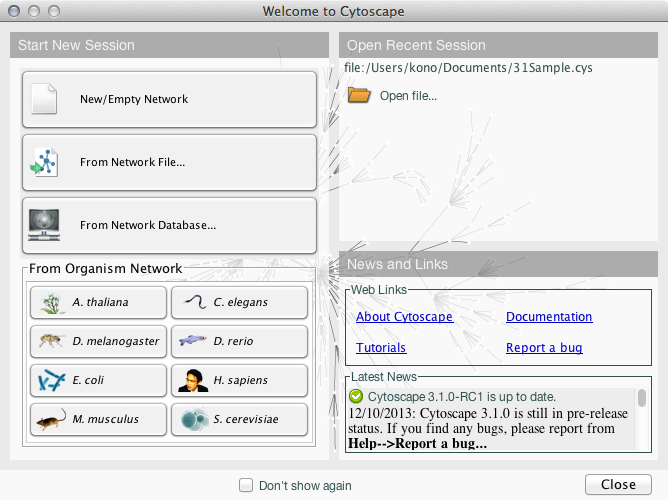Choose the M. musculus mouse icon
Viewport: 668px width, 500px height.
coord(48,419)
